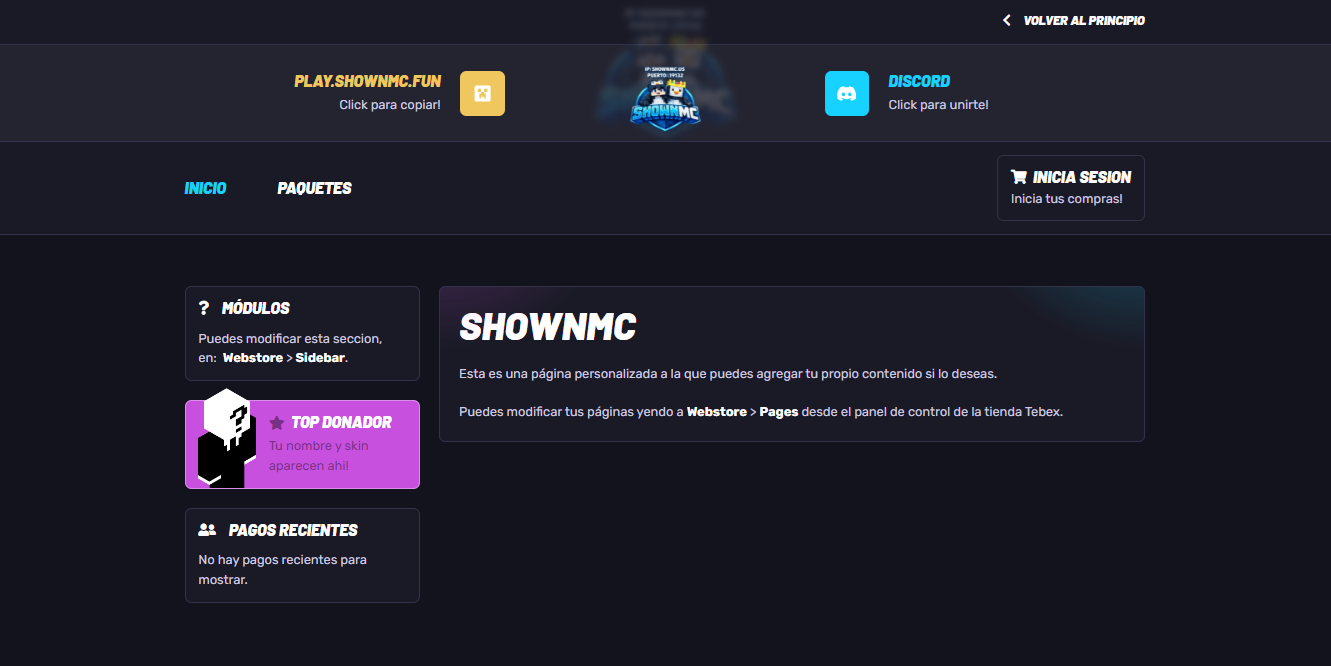Click the back chevron beside Volver al principio

(x=1007, y=20)
